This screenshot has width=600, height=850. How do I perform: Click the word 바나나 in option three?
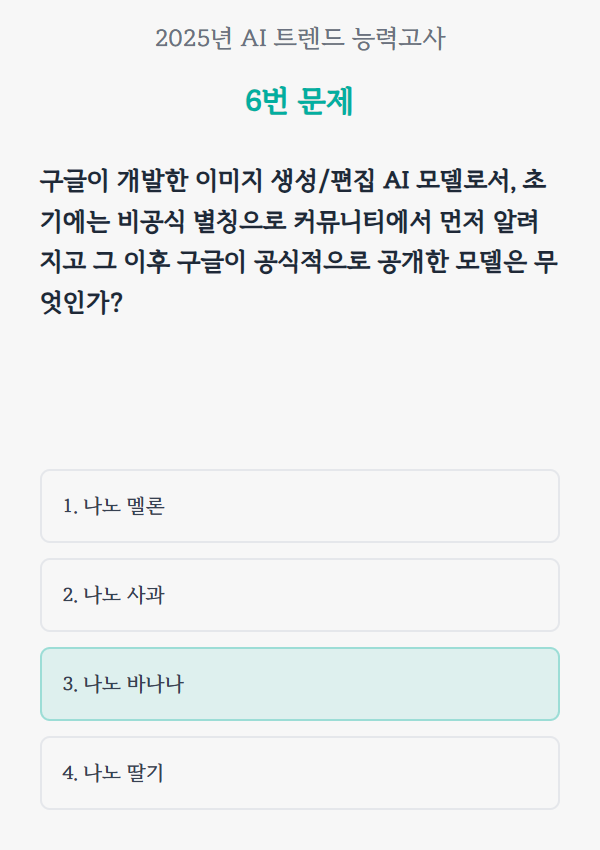point(156,685)
